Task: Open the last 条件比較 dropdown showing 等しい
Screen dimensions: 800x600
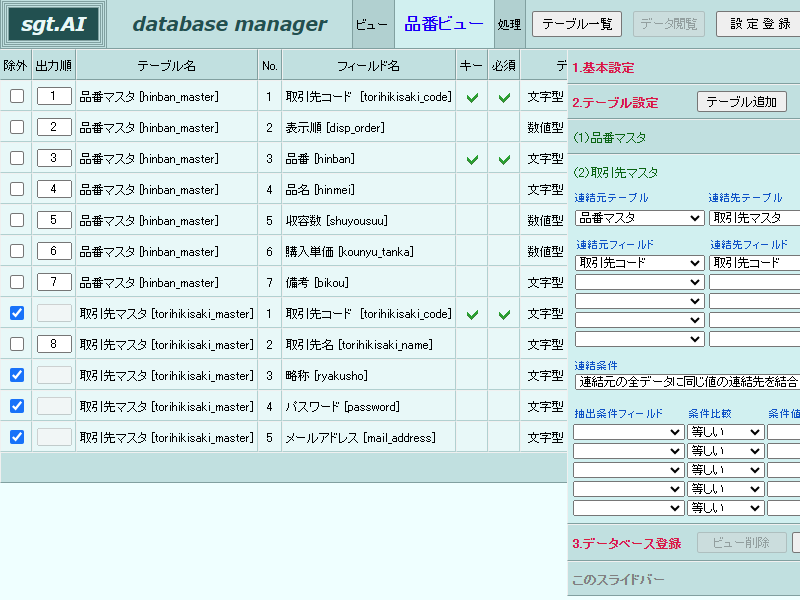Action: point(725,508)
